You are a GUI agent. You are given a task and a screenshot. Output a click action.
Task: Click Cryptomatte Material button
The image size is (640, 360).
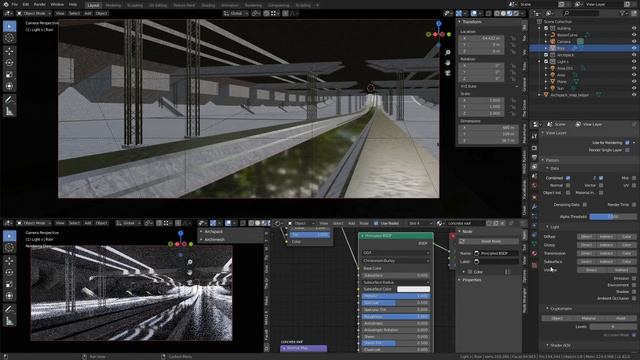click(588, 318)
